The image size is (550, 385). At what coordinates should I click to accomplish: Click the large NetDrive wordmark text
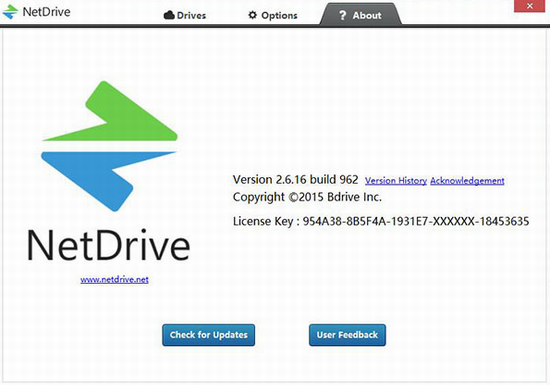(108, 245)
